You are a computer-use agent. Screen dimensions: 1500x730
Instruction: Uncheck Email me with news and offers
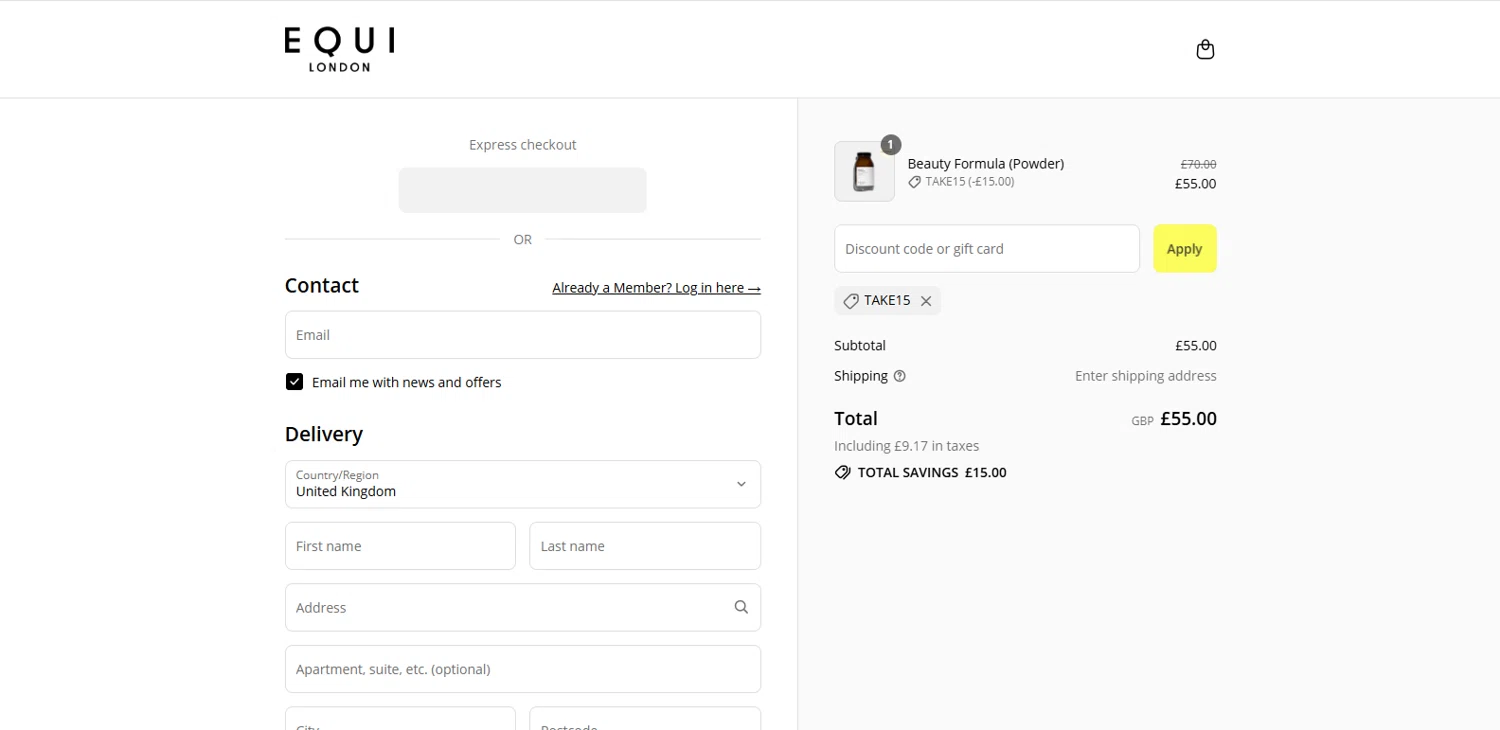tap(294, 382)
